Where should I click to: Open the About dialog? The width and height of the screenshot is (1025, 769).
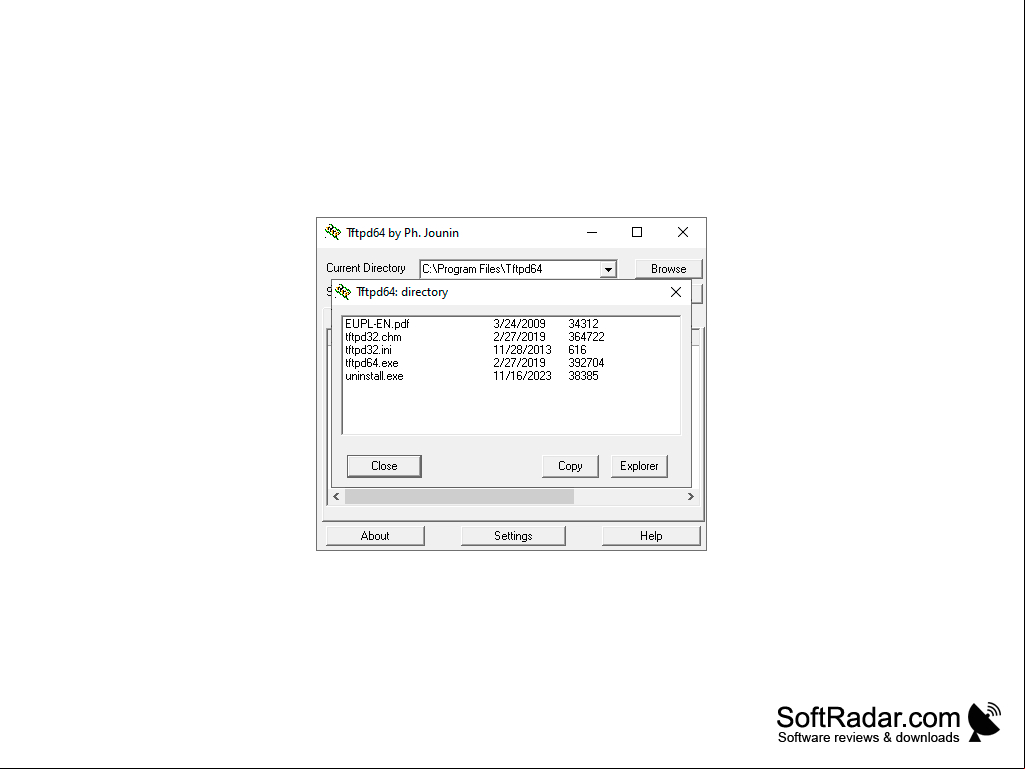pos(375,536)
